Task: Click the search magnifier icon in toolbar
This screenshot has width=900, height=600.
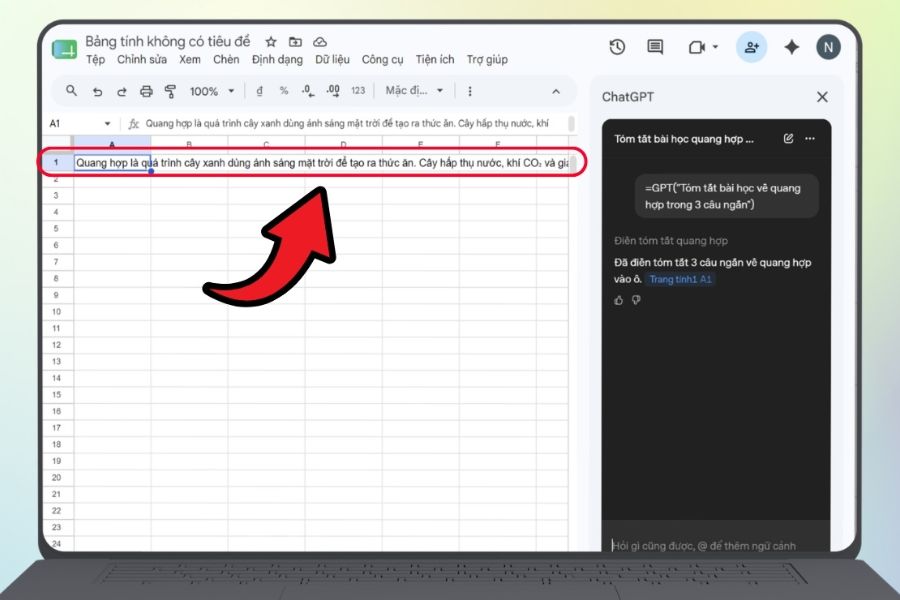Action: click(x=71, y=91)
